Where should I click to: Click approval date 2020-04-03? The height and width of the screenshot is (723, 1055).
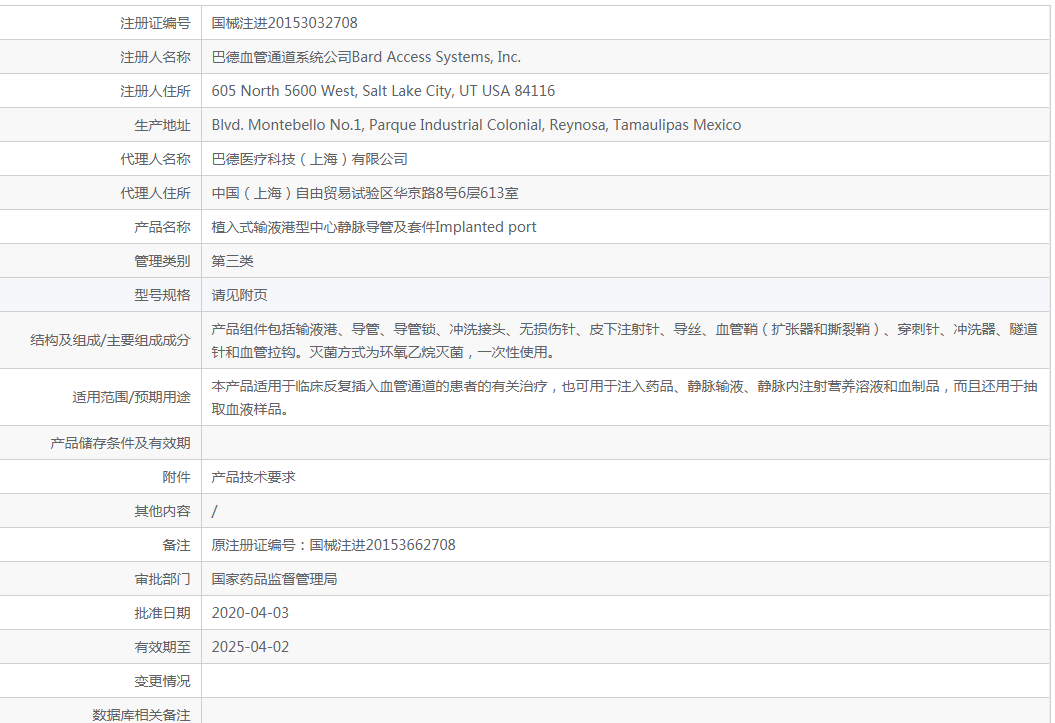250,613
